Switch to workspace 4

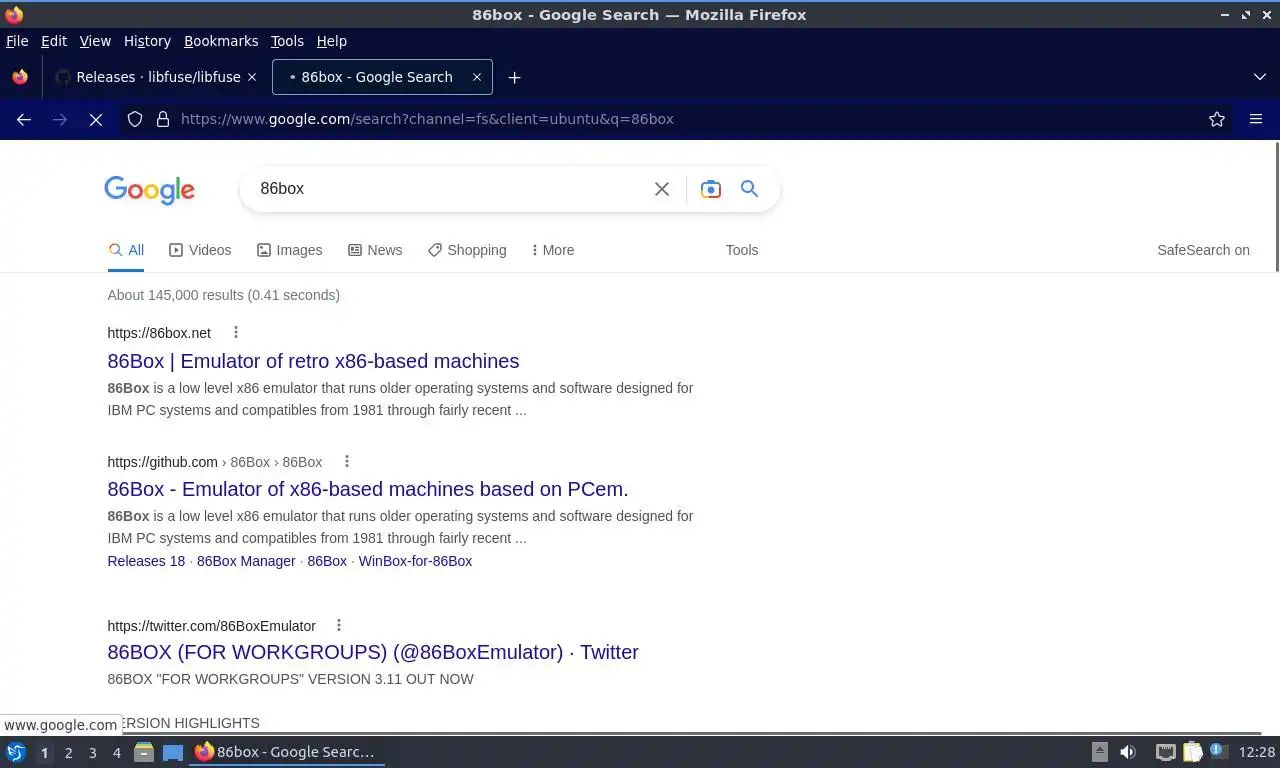coord(116,752)
